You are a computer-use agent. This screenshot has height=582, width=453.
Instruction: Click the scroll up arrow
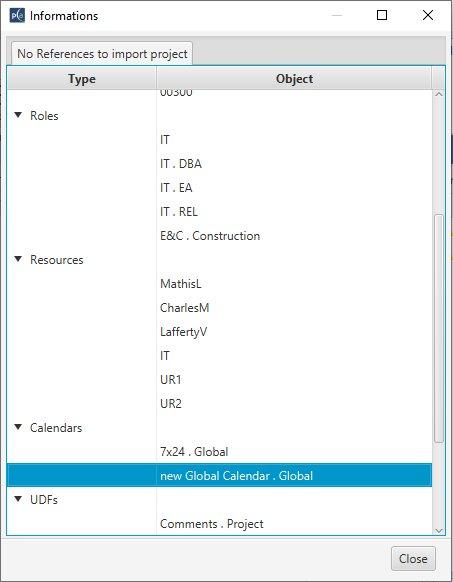tap(439, 94)
